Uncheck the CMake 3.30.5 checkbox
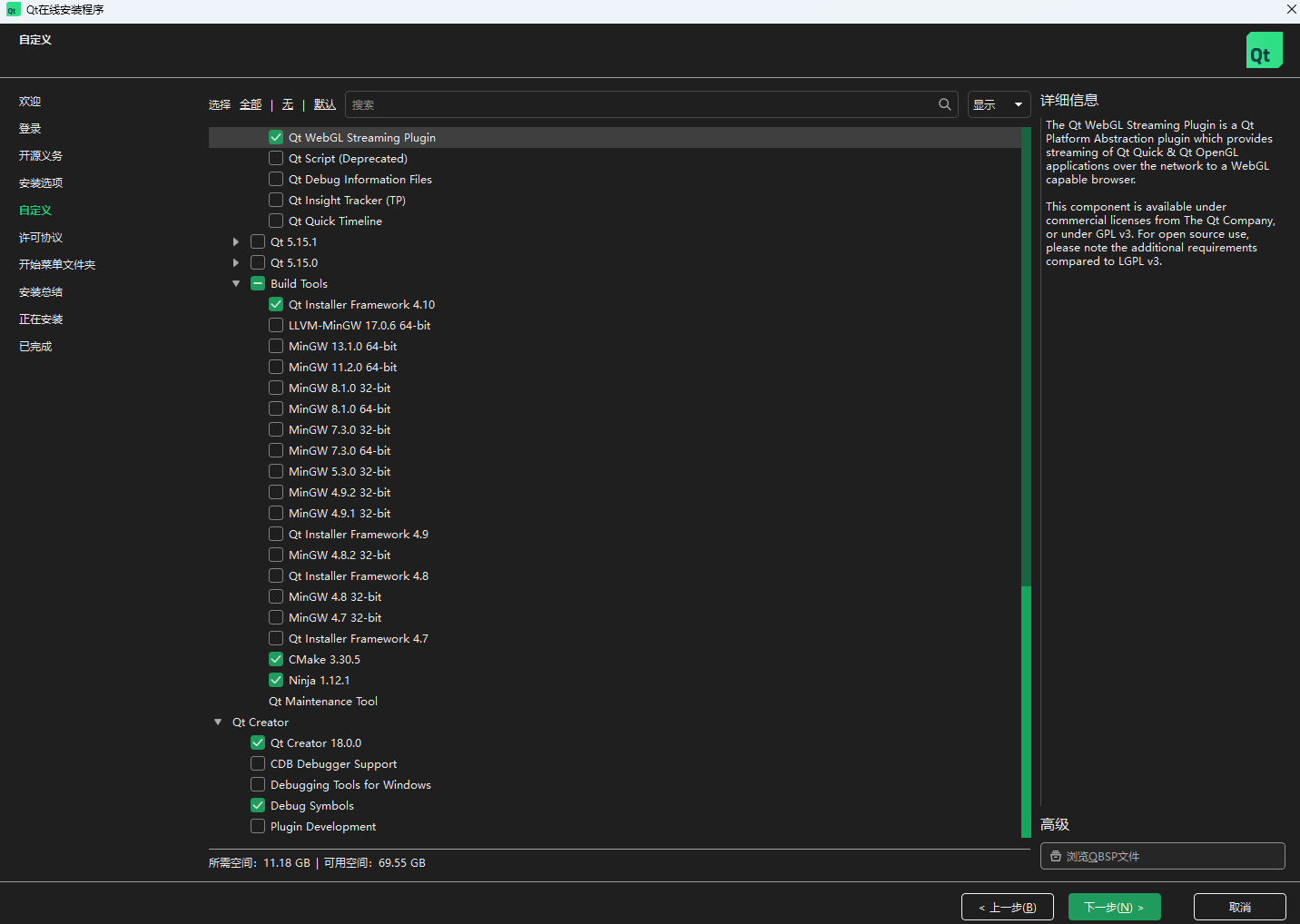This screenshot has height=924, width=1300. [x=276, y=659]
